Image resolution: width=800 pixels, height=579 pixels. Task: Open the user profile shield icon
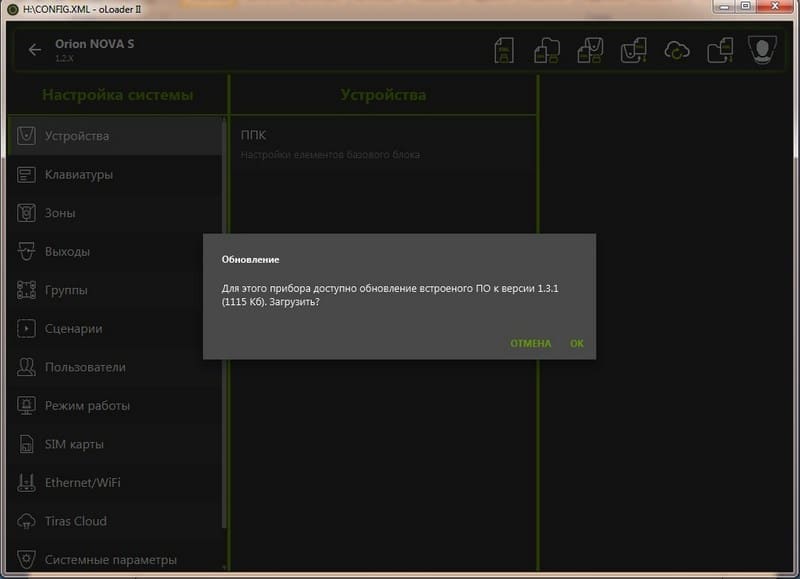pos(762,50)
